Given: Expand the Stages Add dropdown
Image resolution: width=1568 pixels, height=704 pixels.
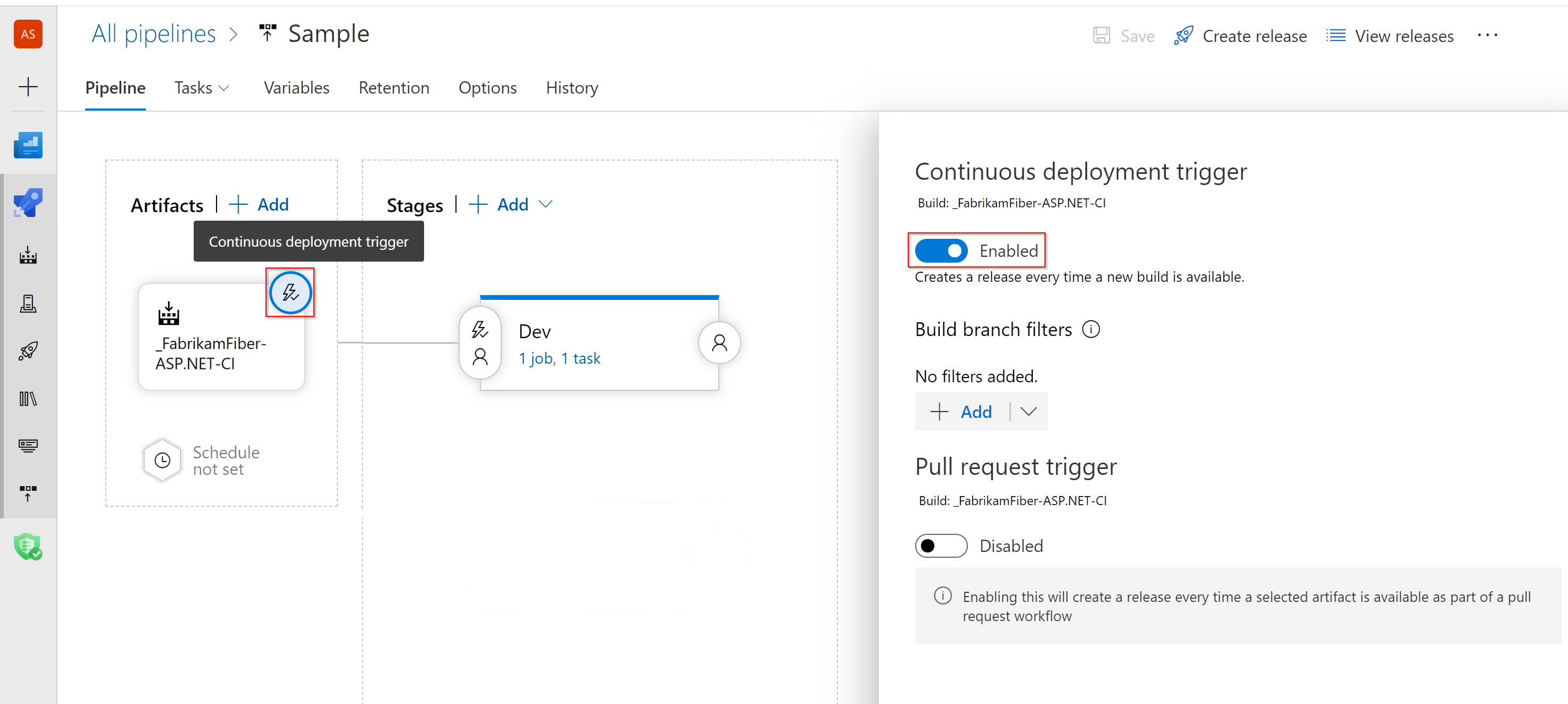Looking at the screenshot, I should 553,203.
